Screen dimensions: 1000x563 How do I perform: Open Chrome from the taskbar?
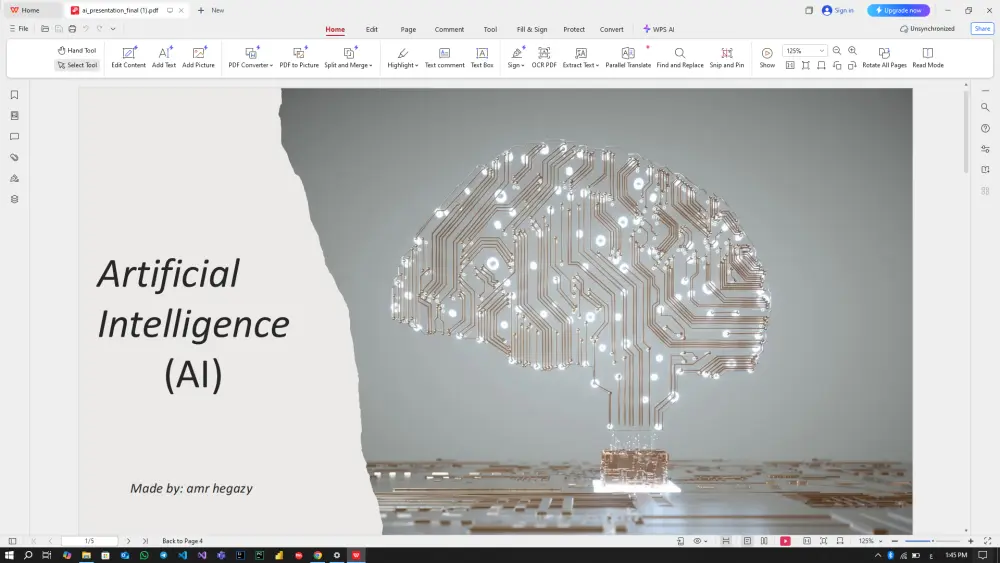318,555
